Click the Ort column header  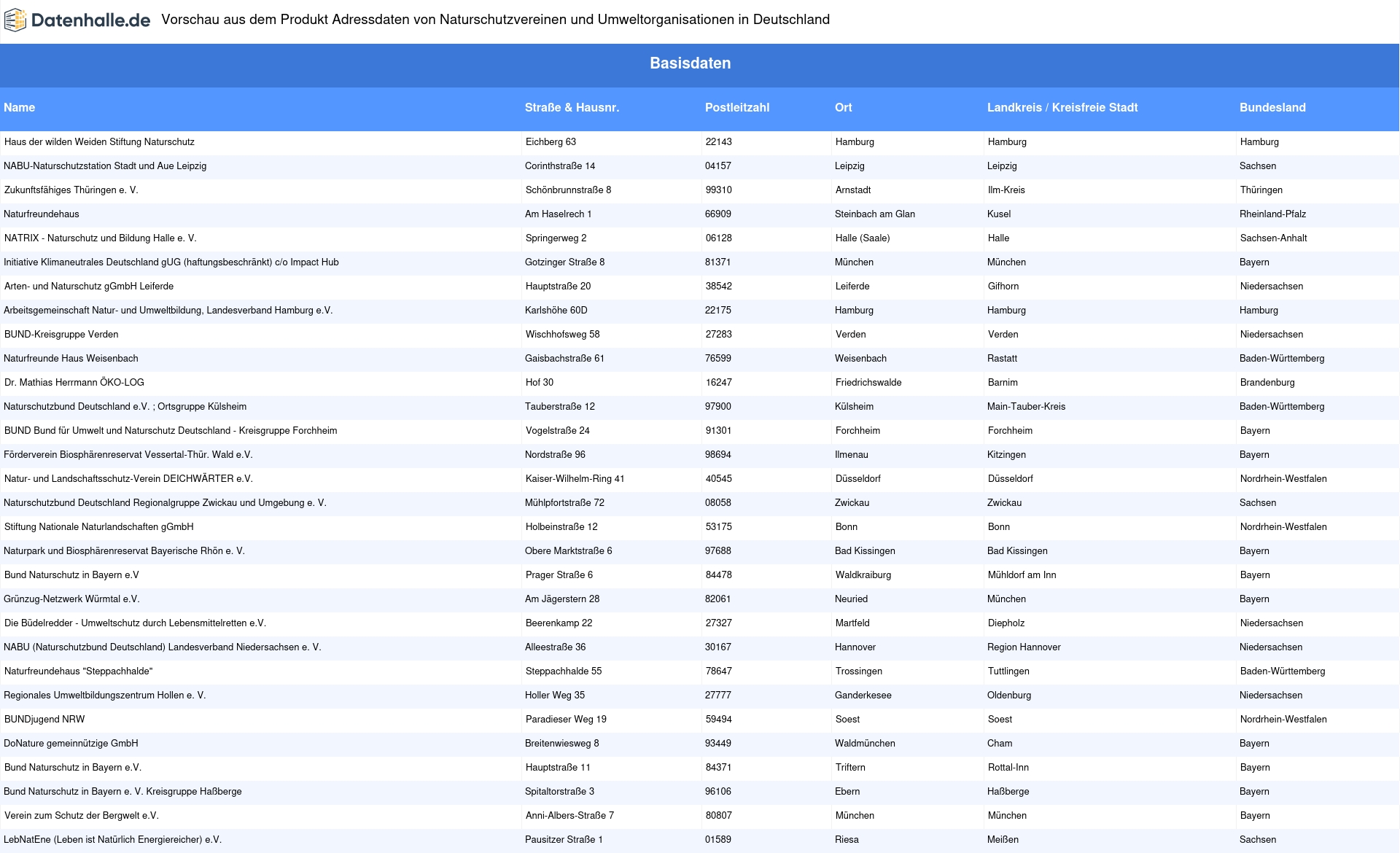point(844,108)
